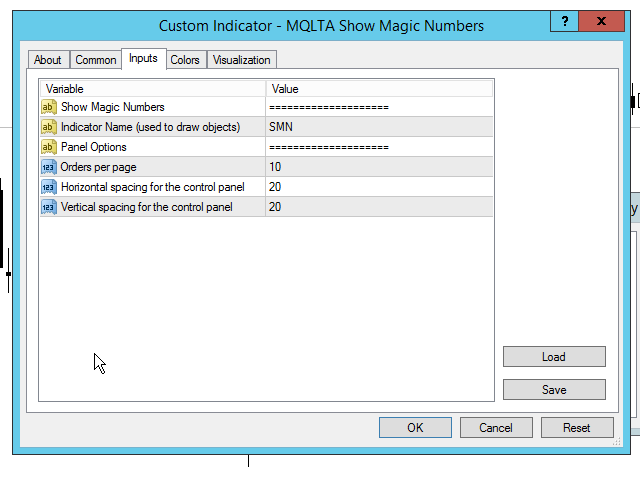Go to the Colors tab
The height and width of the screenshot is (480, 640).
pyautogui.click(x=185, y=60)
